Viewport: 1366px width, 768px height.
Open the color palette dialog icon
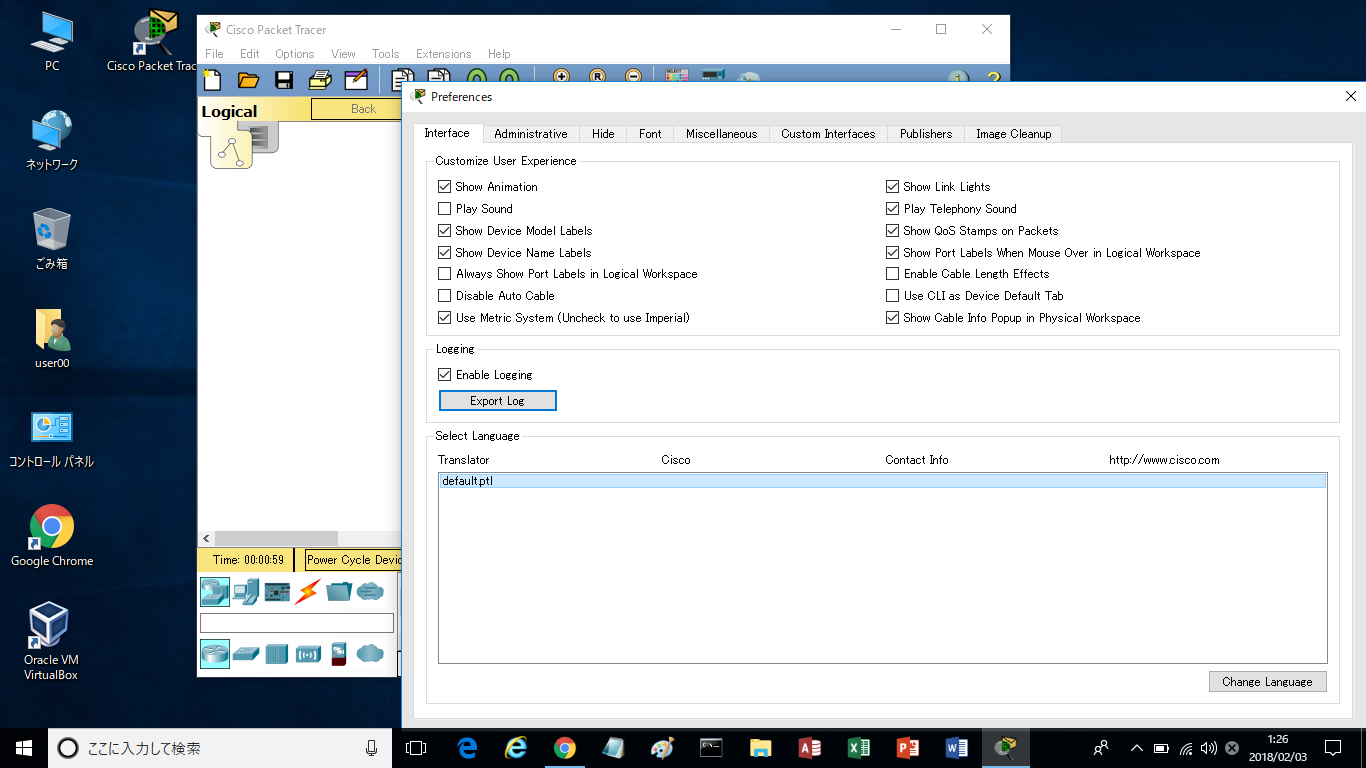[676, 76]
